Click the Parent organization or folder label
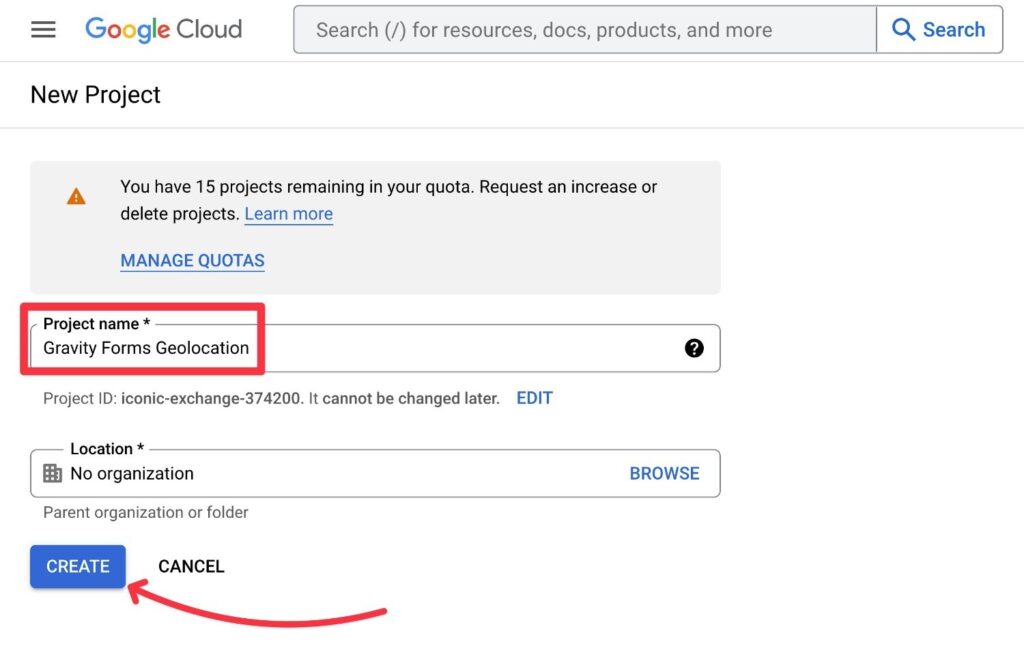This screenshot has width=1024, height=651. (144, 512)
